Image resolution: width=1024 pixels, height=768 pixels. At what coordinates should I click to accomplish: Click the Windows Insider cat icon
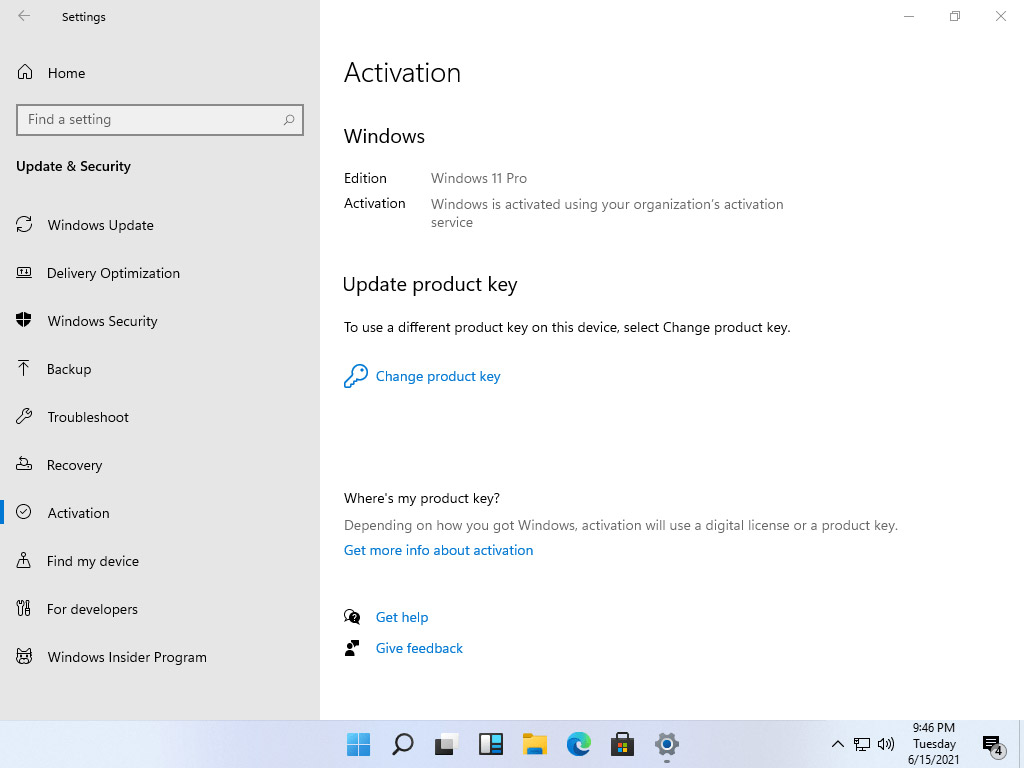(24, 656)
